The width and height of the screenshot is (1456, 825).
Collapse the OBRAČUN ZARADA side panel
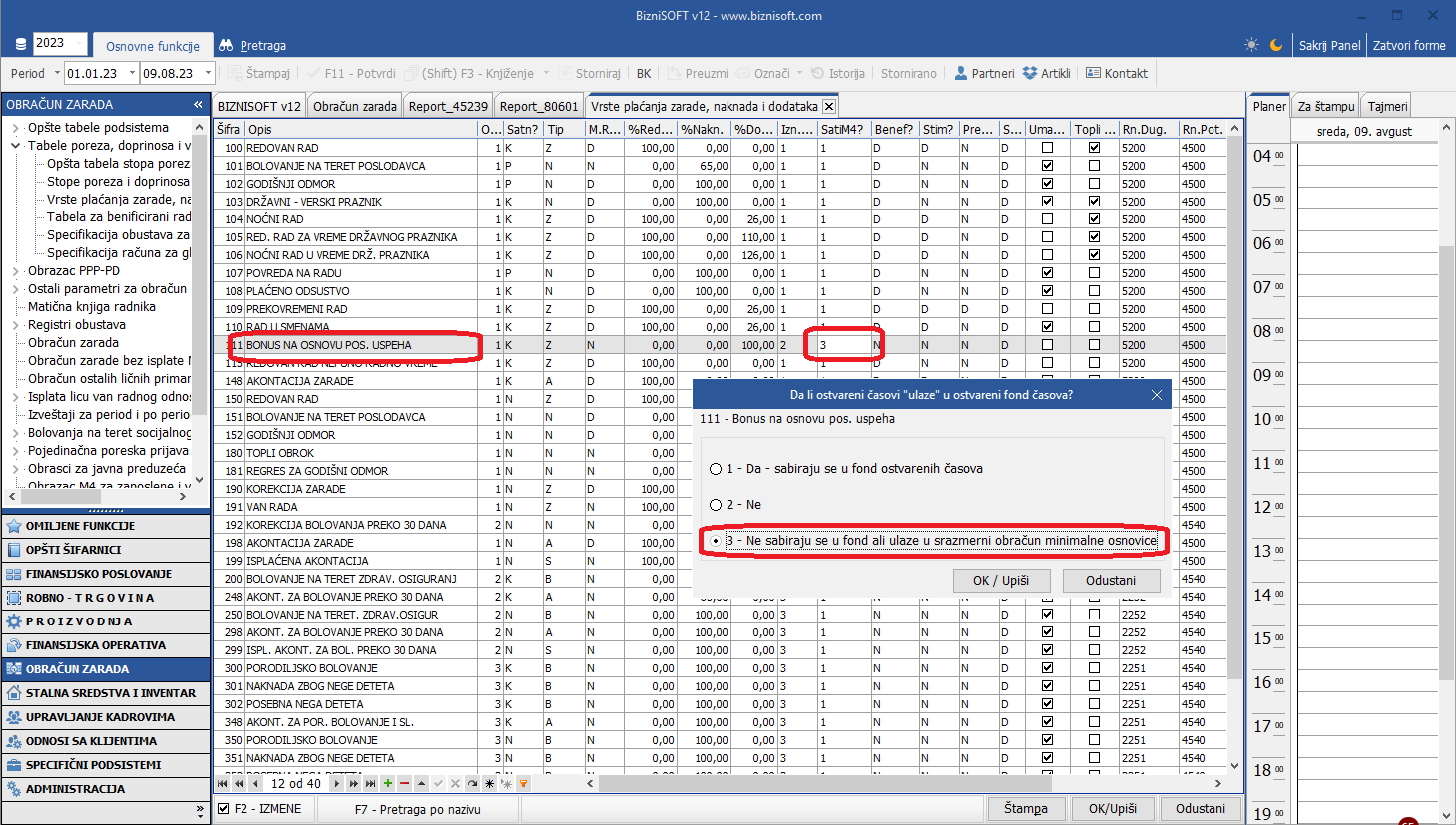pos(198,104)
